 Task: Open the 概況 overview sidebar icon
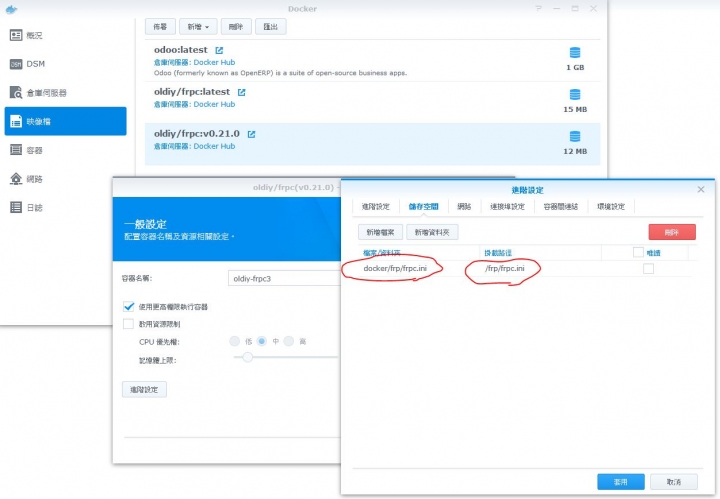coord(16,35)
